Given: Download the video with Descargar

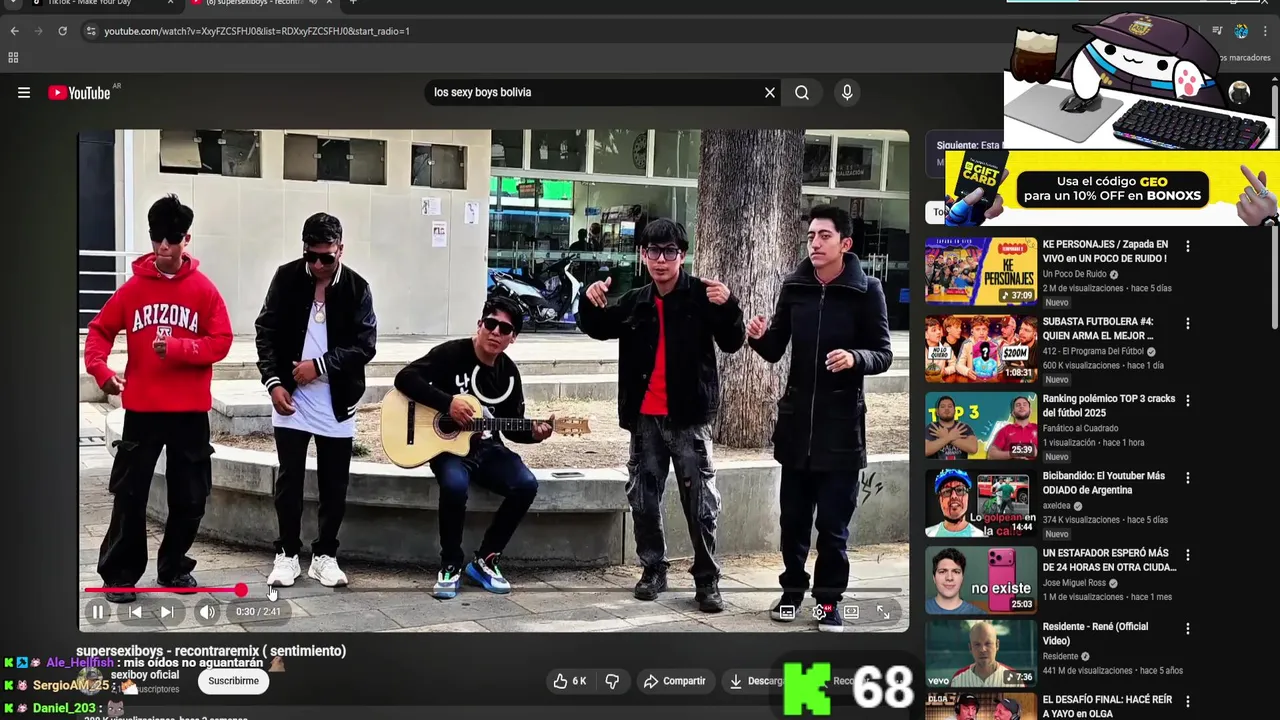Looking at the screenshot, I should coord(757,681).
